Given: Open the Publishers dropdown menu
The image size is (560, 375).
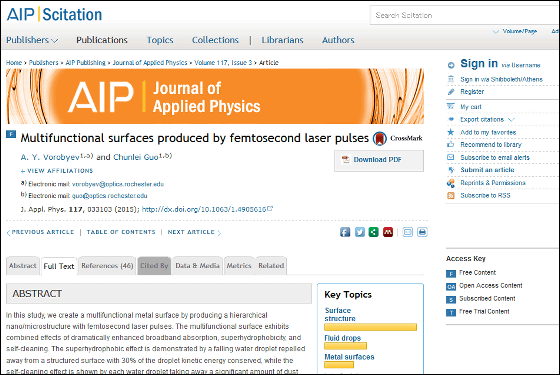Looking at the screenshot, I should coord(32,40).
